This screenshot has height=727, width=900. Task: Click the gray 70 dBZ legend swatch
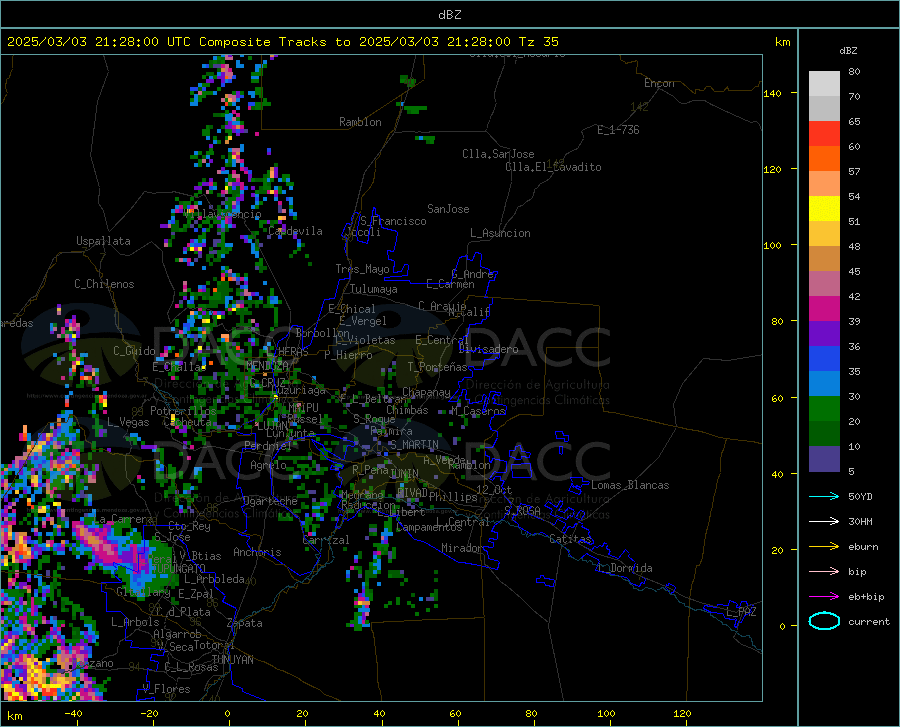click(x=824, y=108)
